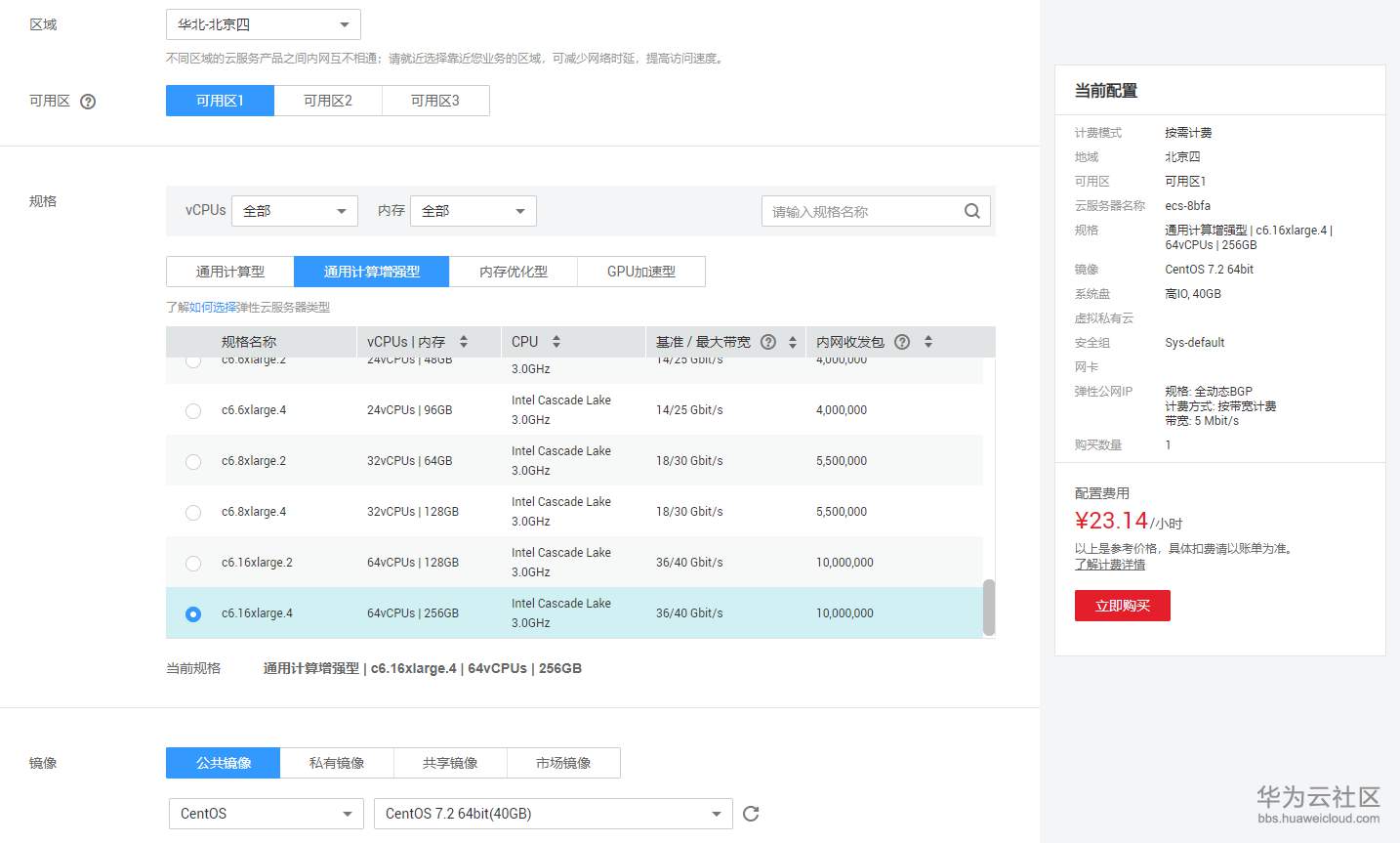Viewport: 1400px width, 843px height.
Task: Click help icon next to 基准/最大带宽 header
Action: pos(768,342)
